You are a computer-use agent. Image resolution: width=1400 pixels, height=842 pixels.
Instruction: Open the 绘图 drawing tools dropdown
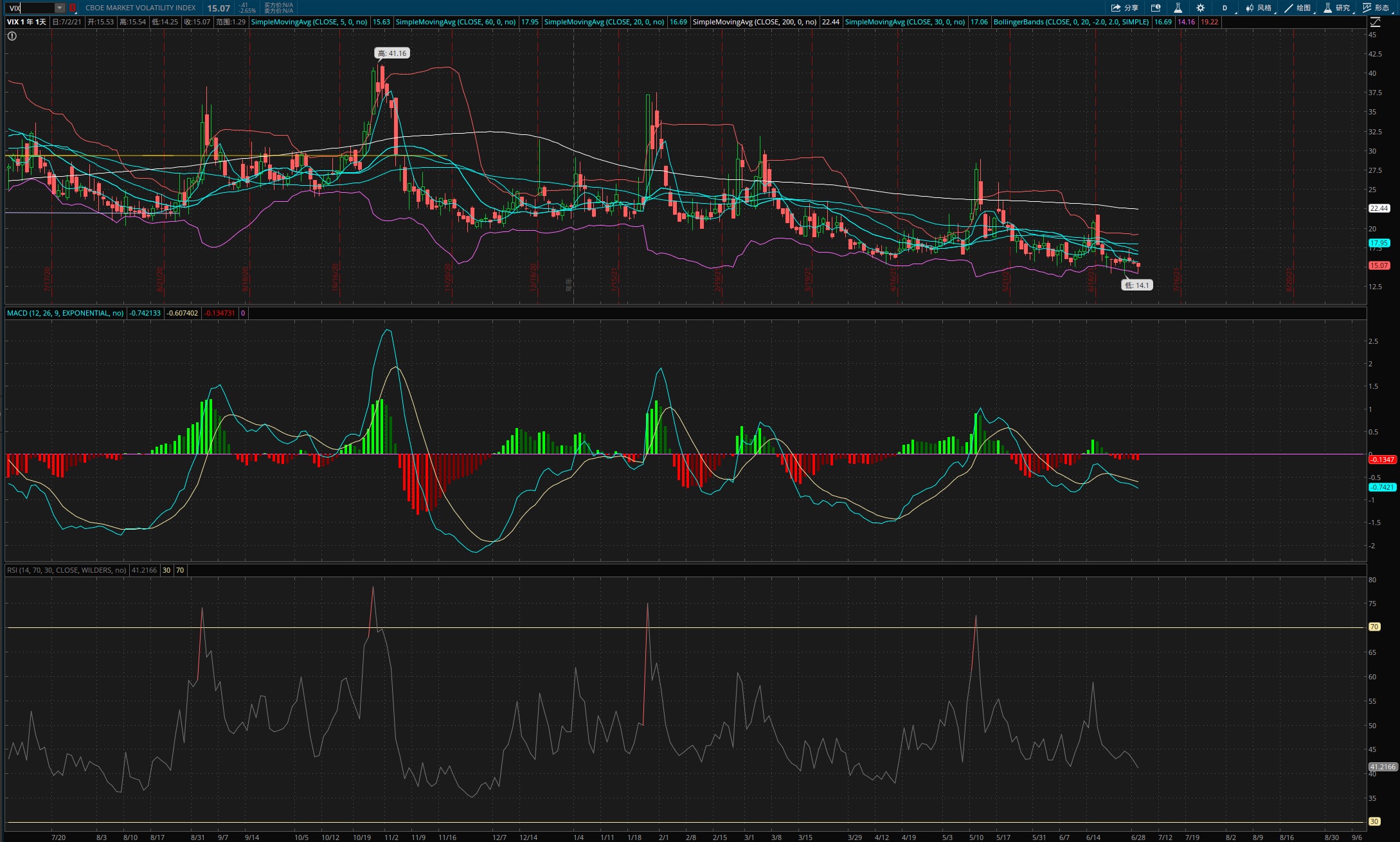point(1298,8)
